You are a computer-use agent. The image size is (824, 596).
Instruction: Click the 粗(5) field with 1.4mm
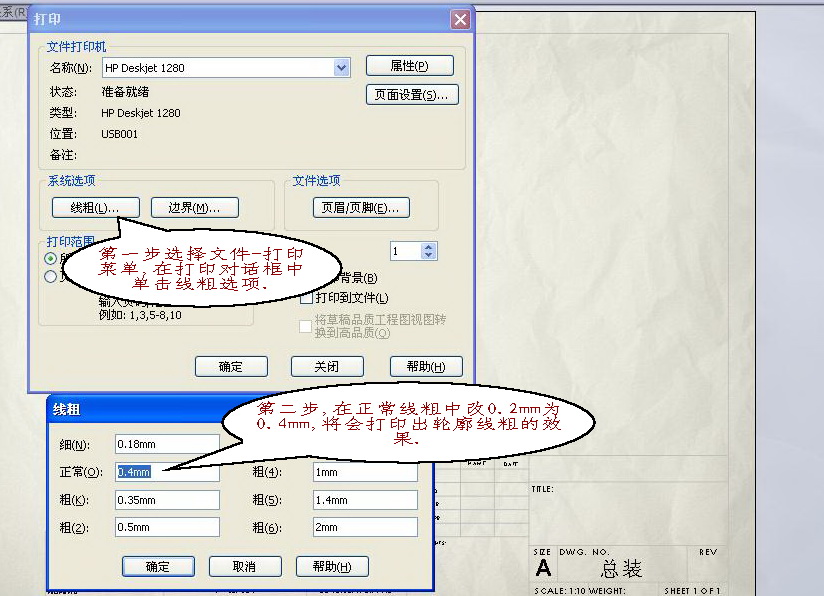coord(365,500)
